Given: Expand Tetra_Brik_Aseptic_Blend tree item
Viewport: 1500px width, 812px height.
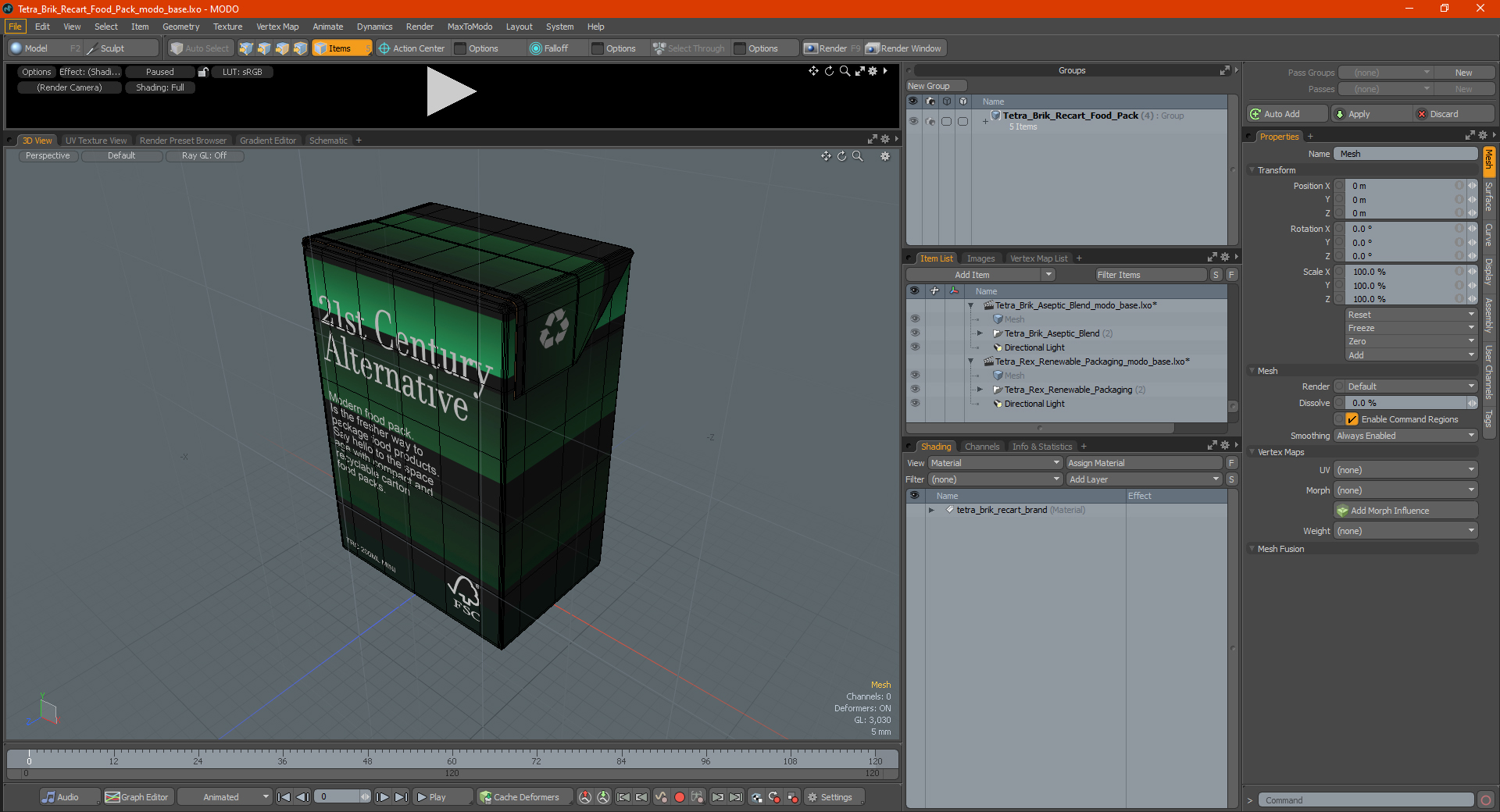Looking at the screenshot, I should click(x=980, y=333).
